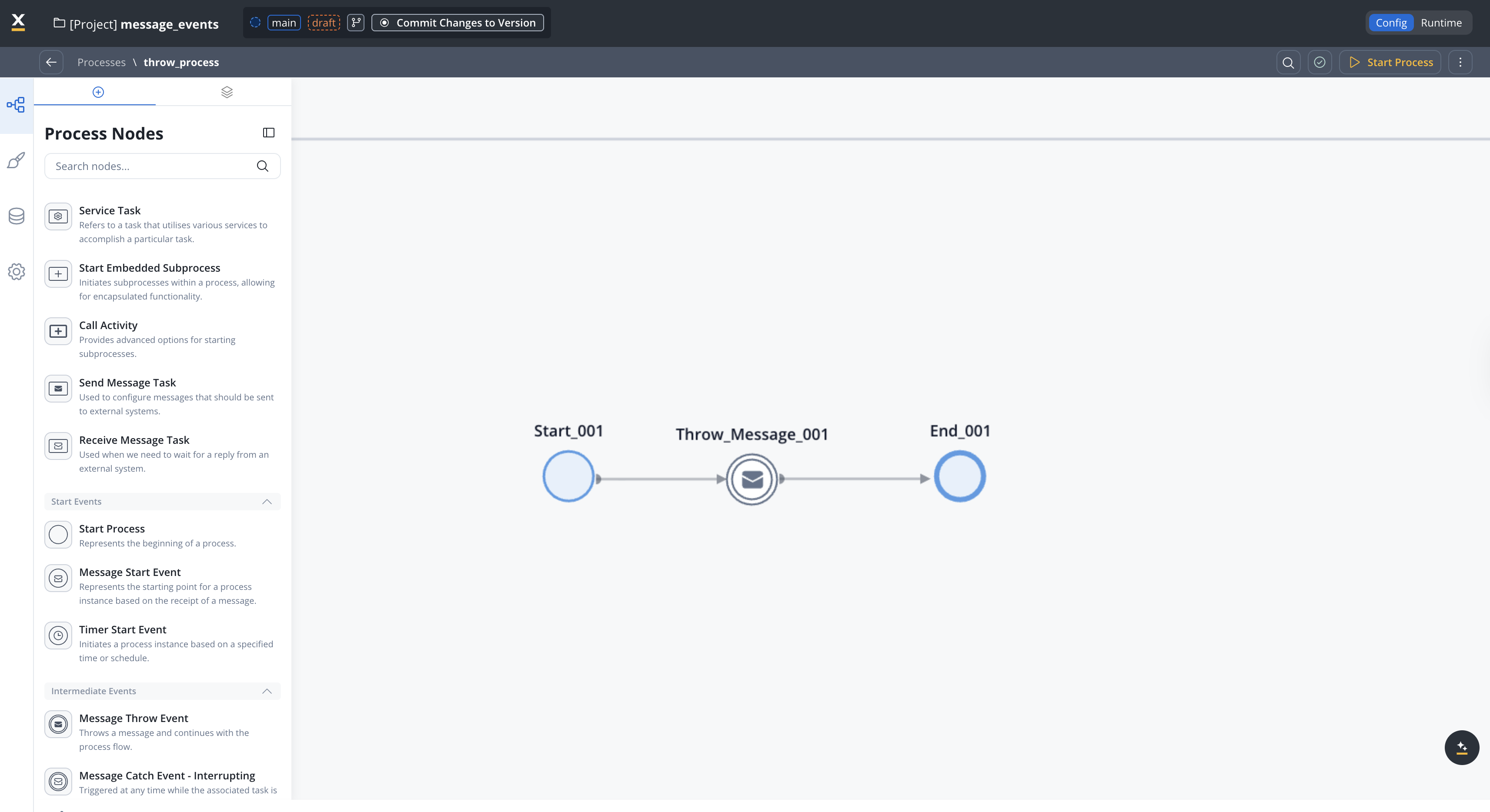Switch to Runtime mode
This screenshot has height=812, width=1490.
click(1441, 23)
